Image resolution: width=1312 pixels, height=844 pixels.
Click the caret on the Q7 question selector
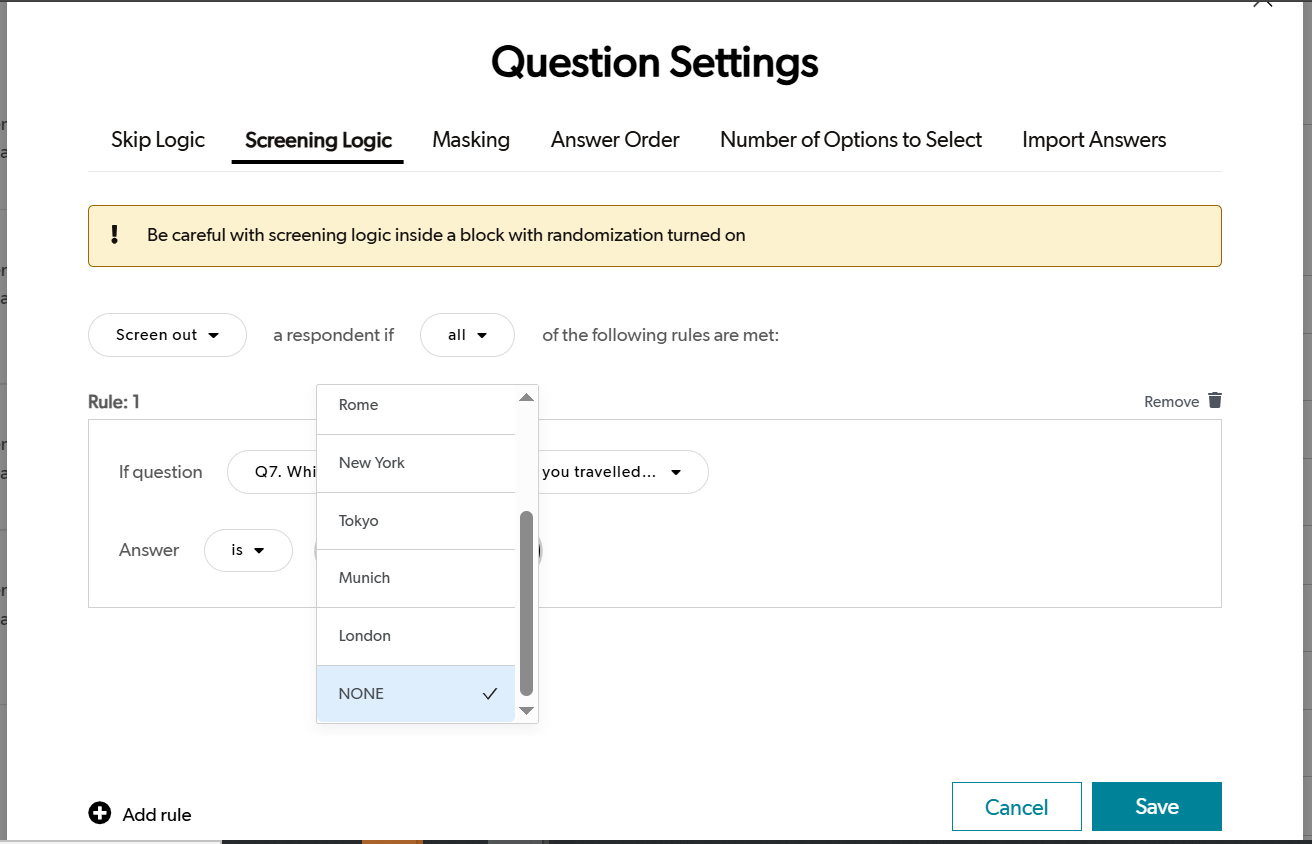pos(678,471)
